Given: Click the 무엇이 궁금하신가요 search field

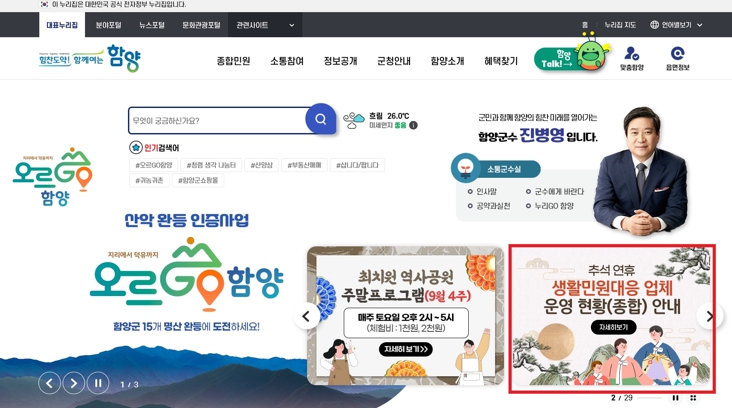Looking at the screenshot, I should point(218,120).
